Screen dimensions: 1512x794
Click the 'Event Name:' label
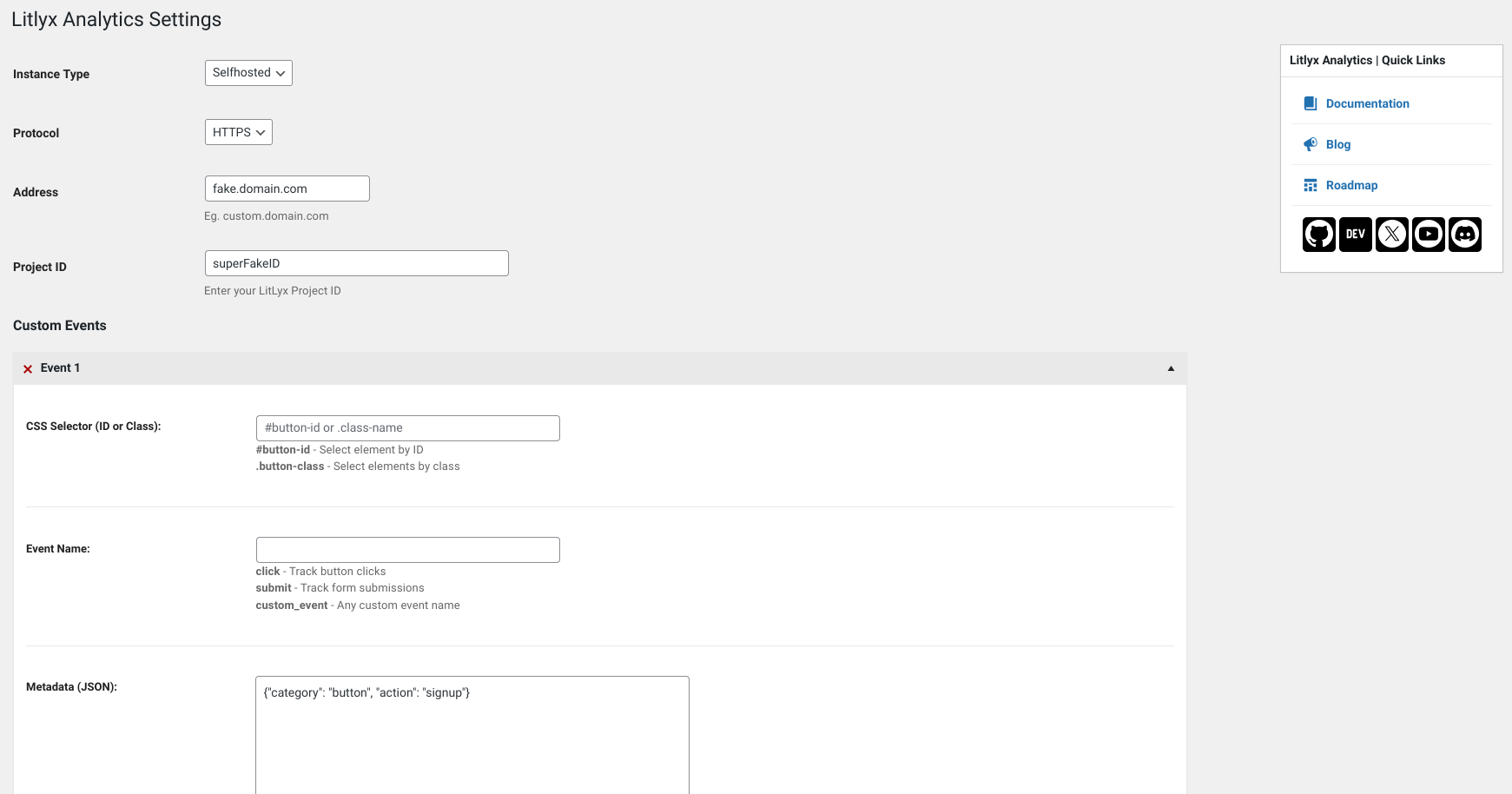click(x=58, y=549)
